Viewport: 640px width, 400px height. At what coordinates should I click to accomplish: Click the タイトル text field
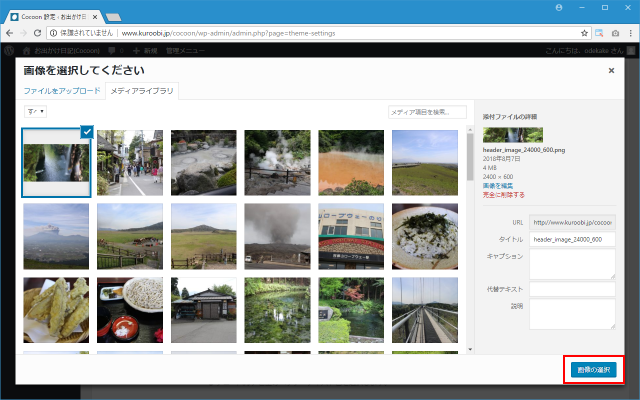coord(572,240)
